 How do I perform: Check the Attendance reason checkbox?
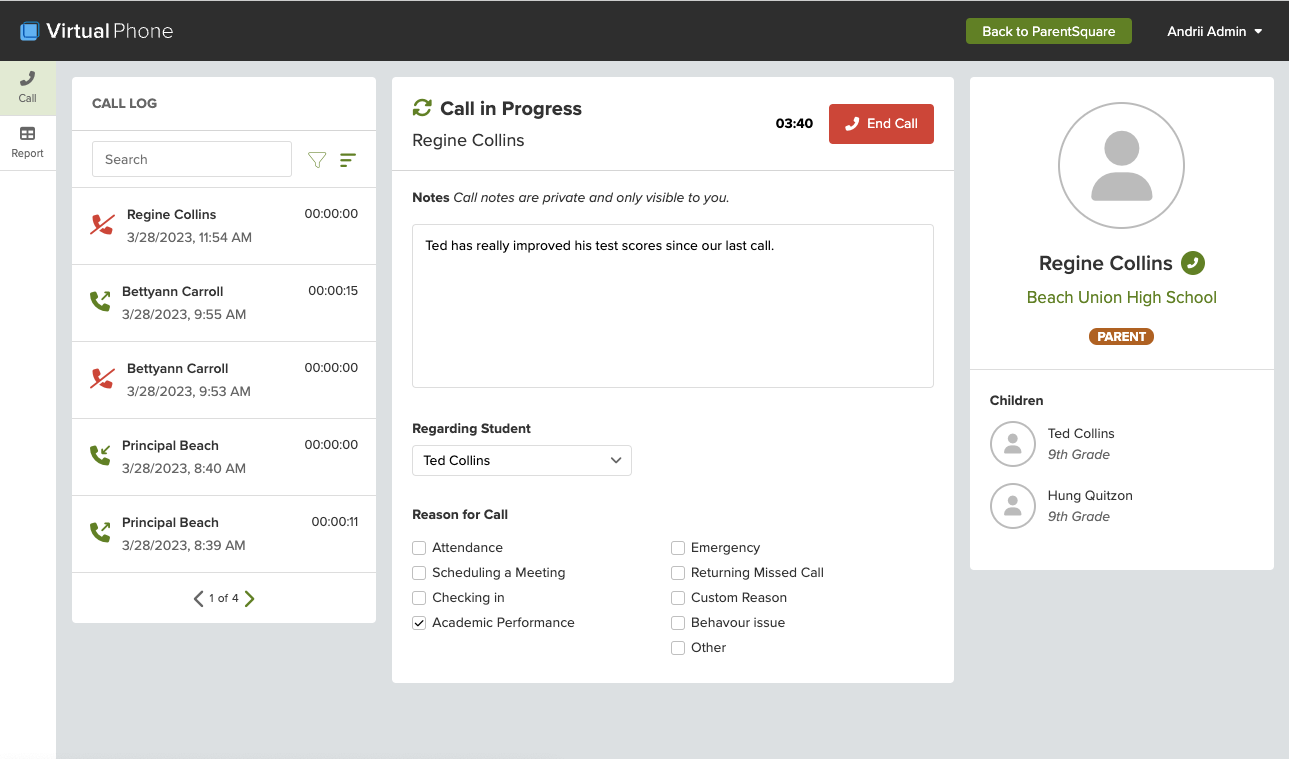(419, 548)
